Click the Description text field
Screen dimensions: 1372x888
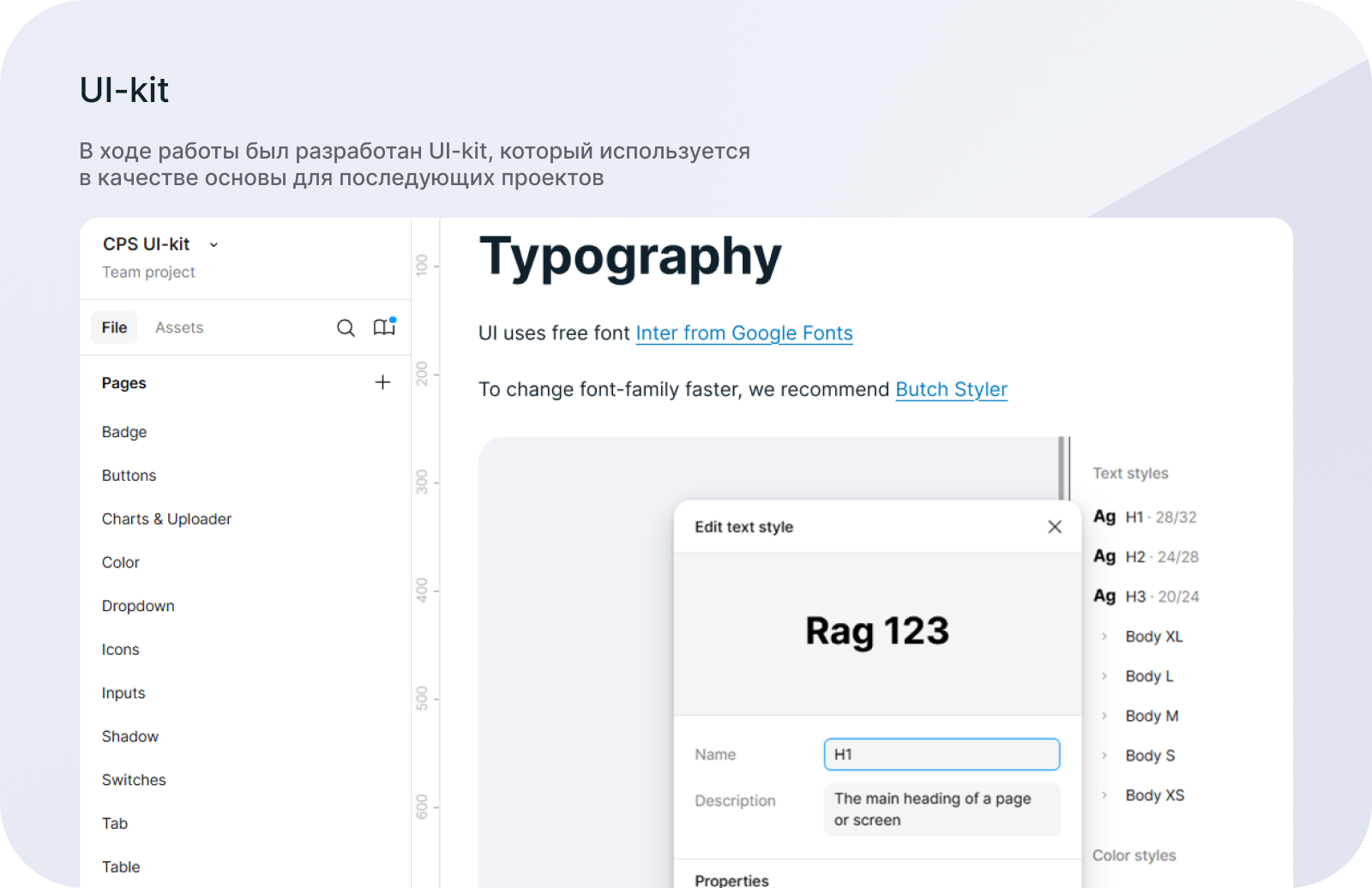coord(941,809)
